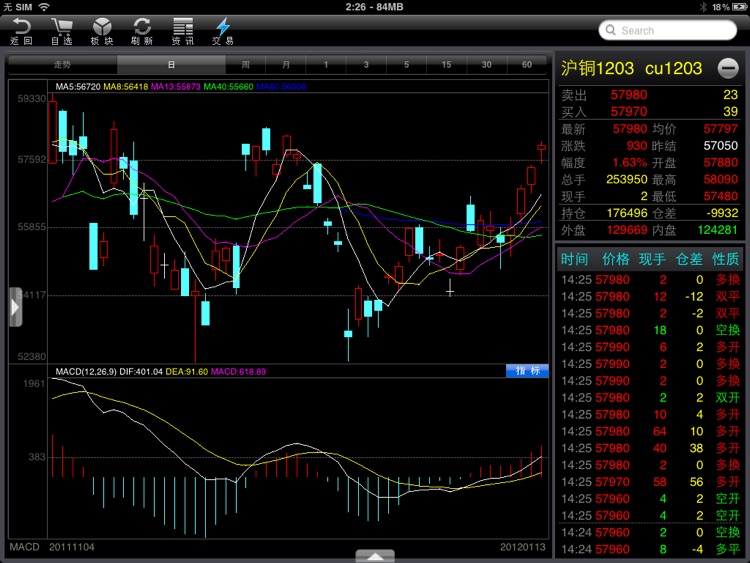The height and width of the screenshot is (563, 750).
Task: Click the 外盘 value 129669
Action: (x=627, y=230)
